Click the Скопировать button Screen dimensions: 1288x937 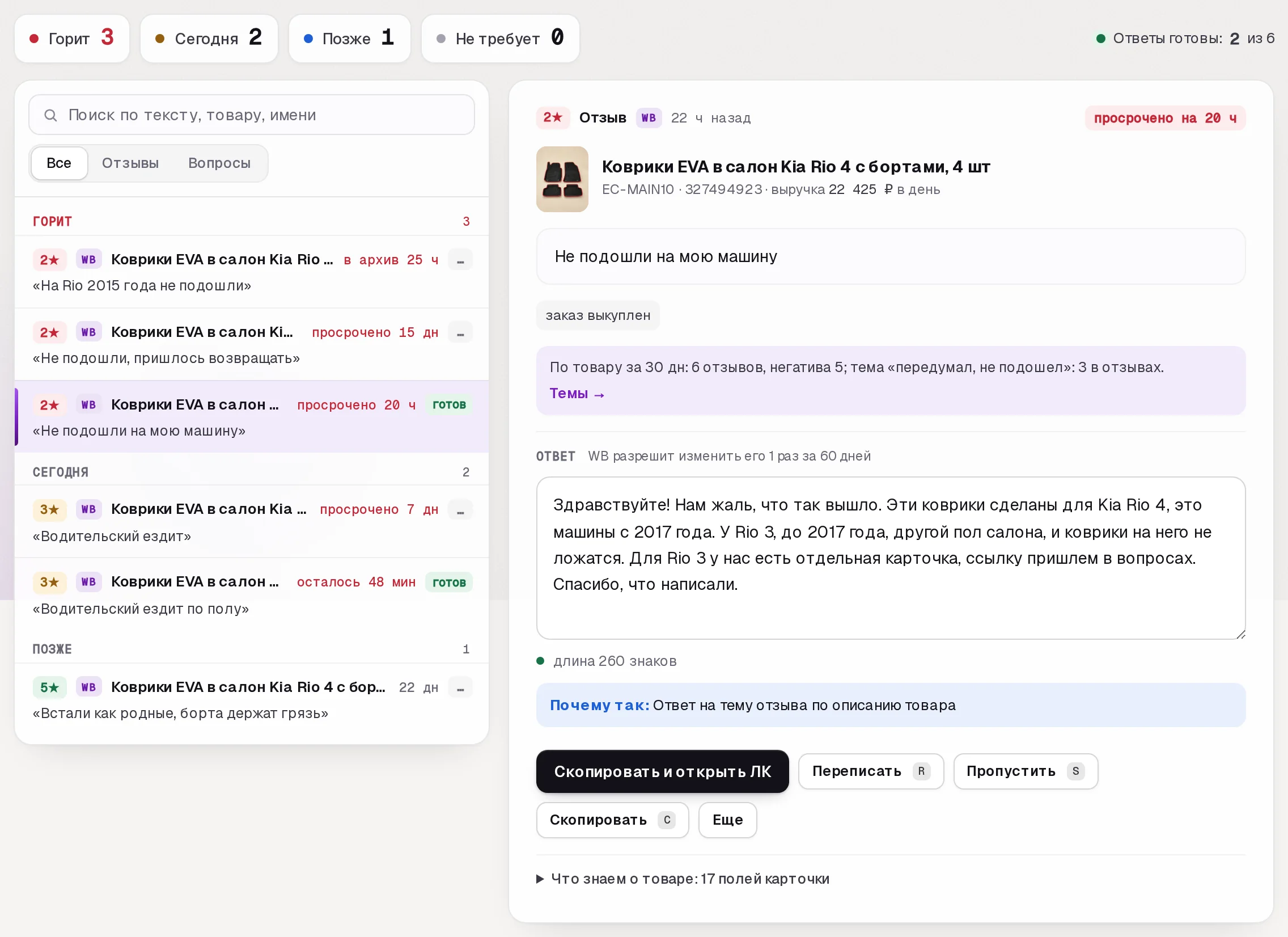[x=612, y=820]
